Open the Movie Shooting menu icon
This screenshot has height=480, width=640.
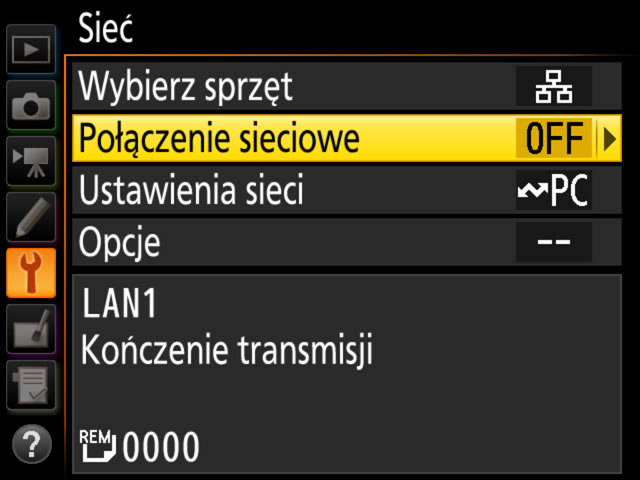tap(31, 161)
